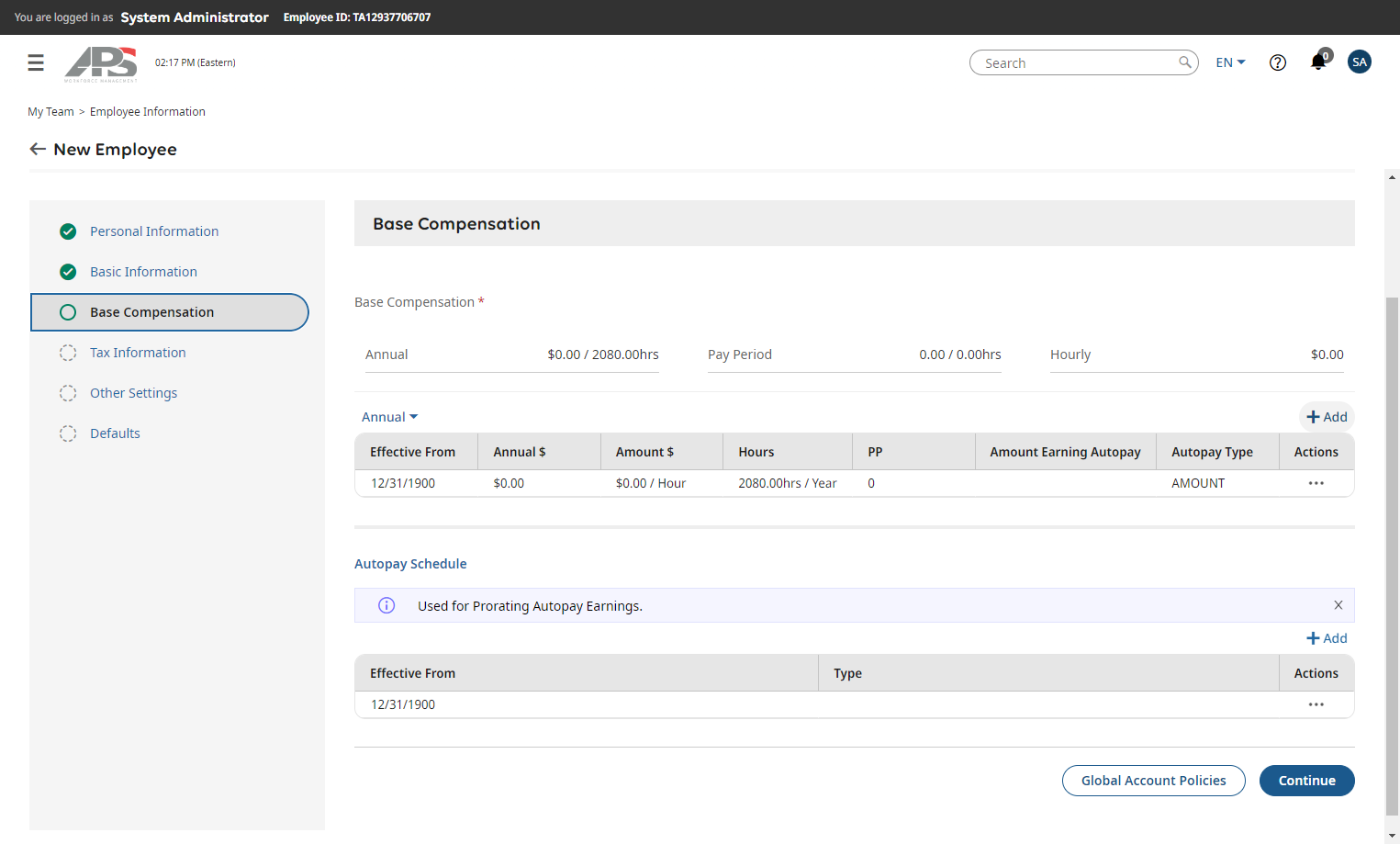1400x844 pixels.
Task: Click the info icon in the autopay banner
Action: point(386,605)
